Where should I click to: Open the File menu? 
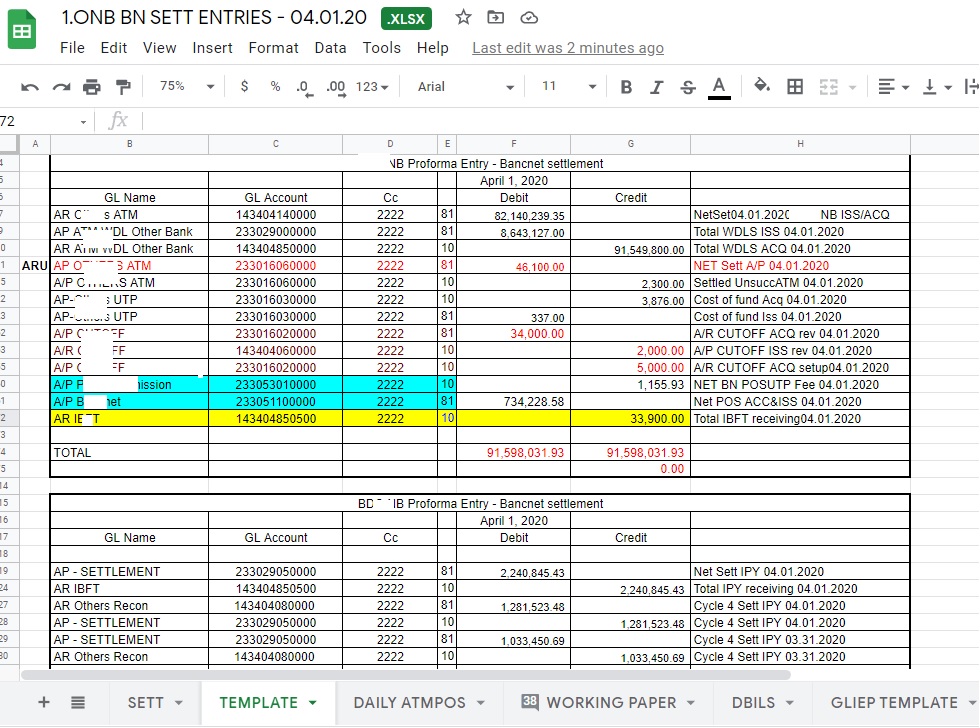(72, 48)
